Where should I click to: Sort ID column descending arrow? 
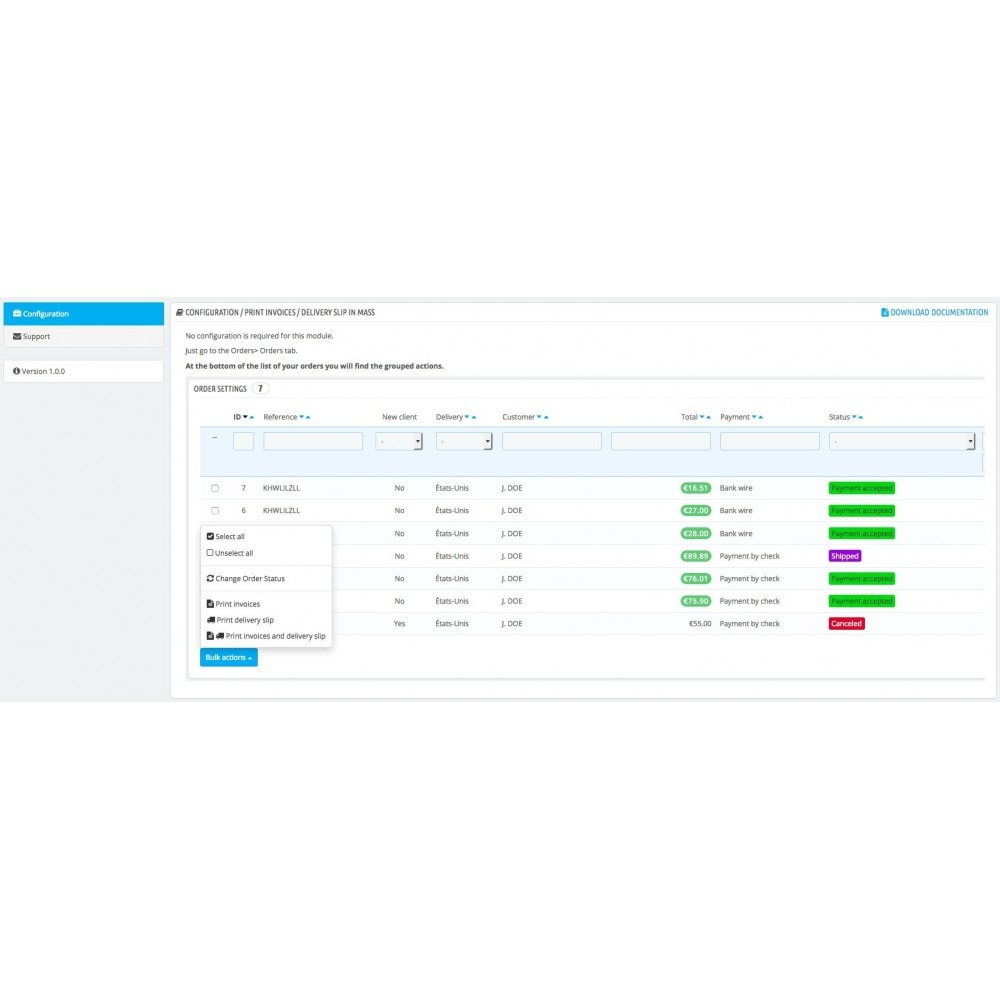pyautogui.click(x=246, y=417)
